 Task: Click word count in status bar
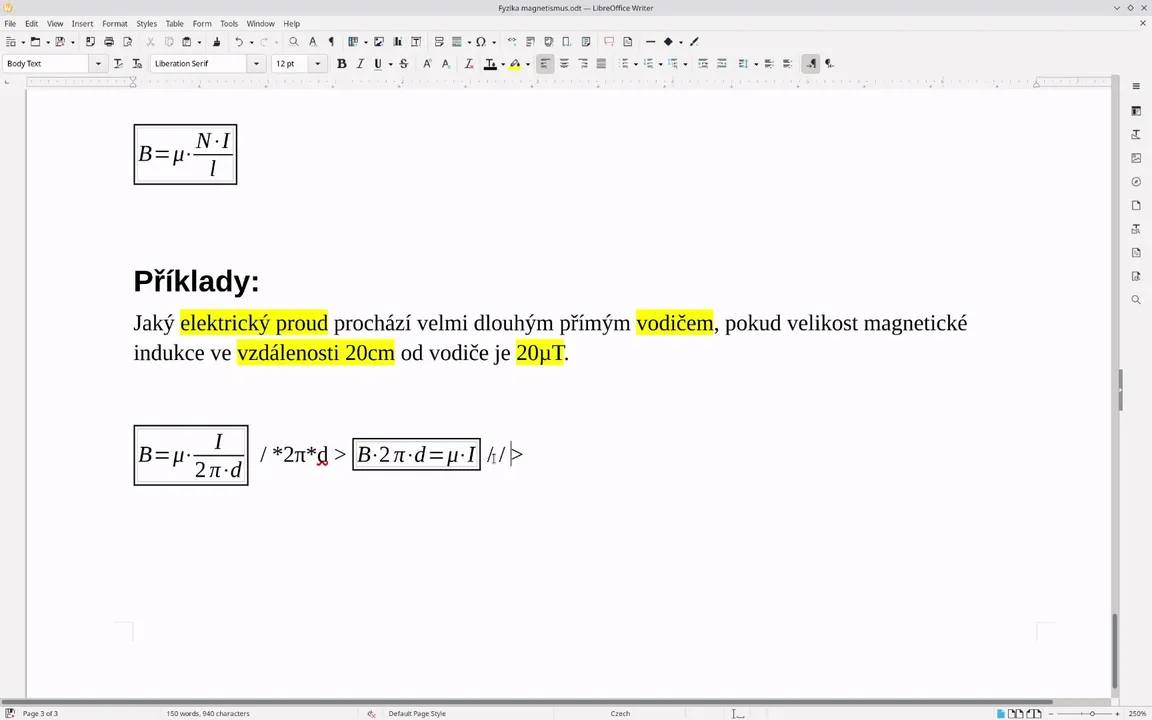coord(208,713)
